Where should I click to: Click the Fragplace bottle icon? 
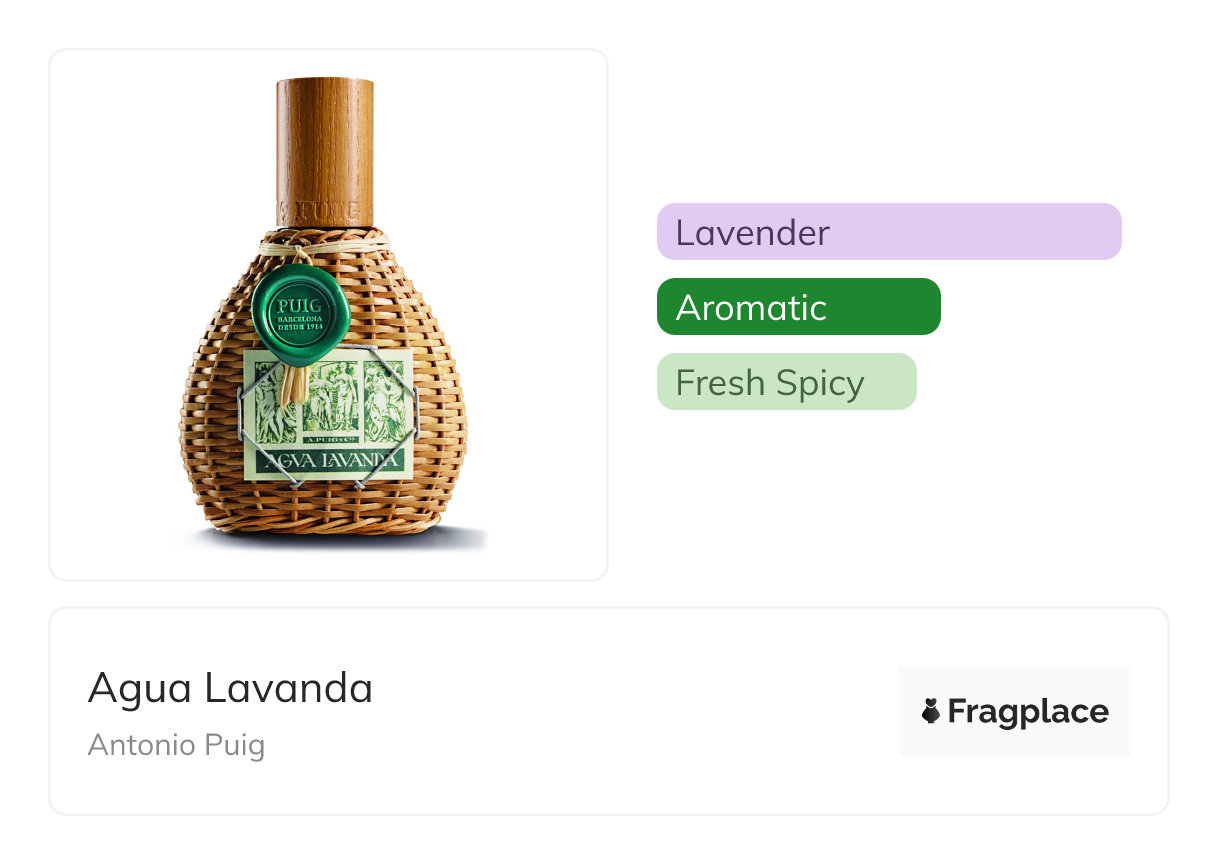[931, 711]
